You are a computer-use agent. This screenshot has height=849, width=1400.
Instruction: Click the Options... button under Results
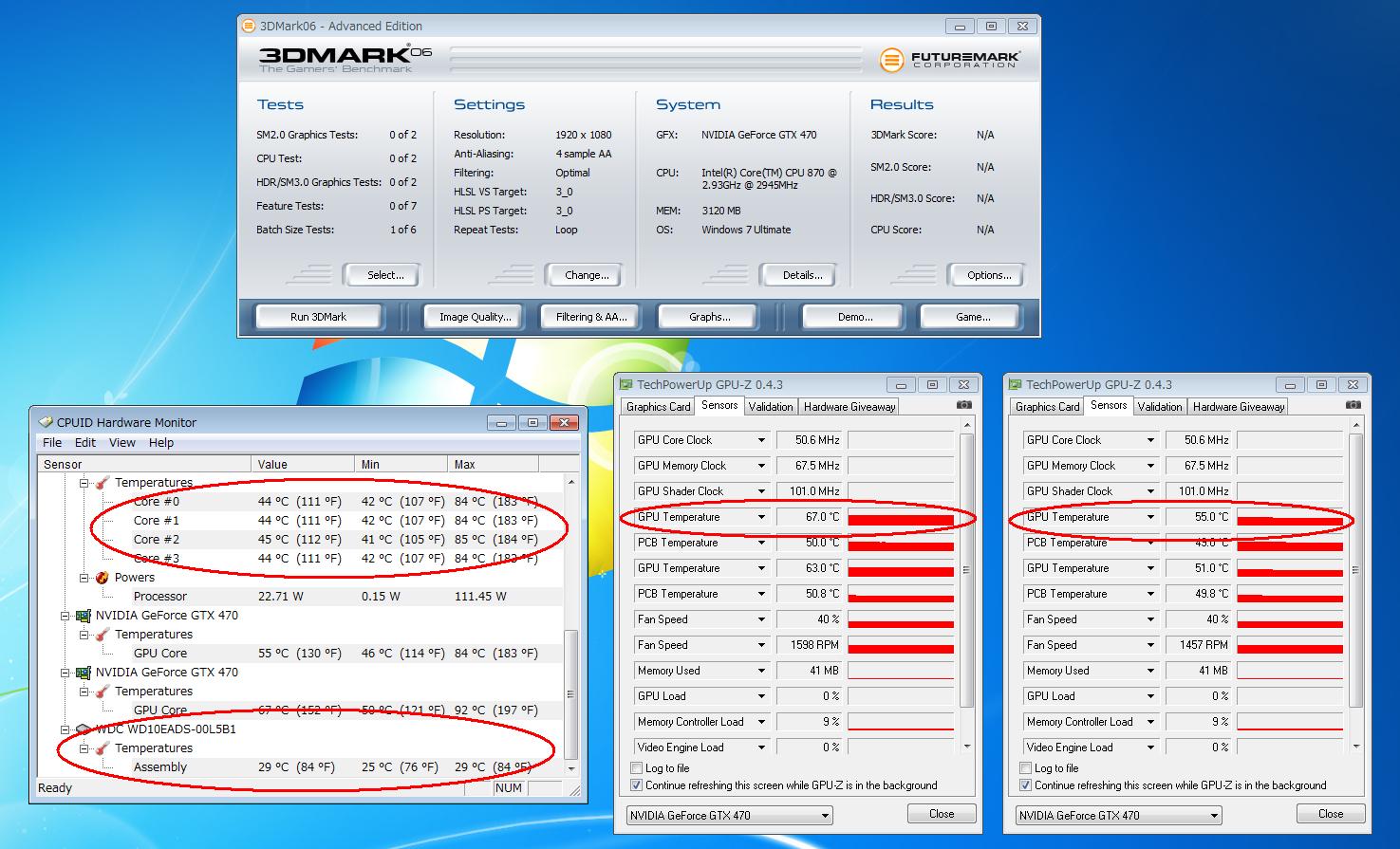[x=989, y=275]
